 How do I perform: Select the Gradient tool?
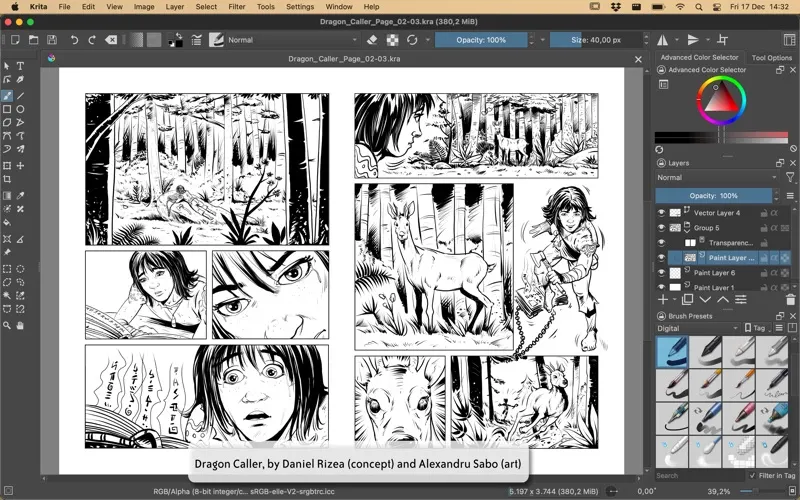click(x=7, y=195)
